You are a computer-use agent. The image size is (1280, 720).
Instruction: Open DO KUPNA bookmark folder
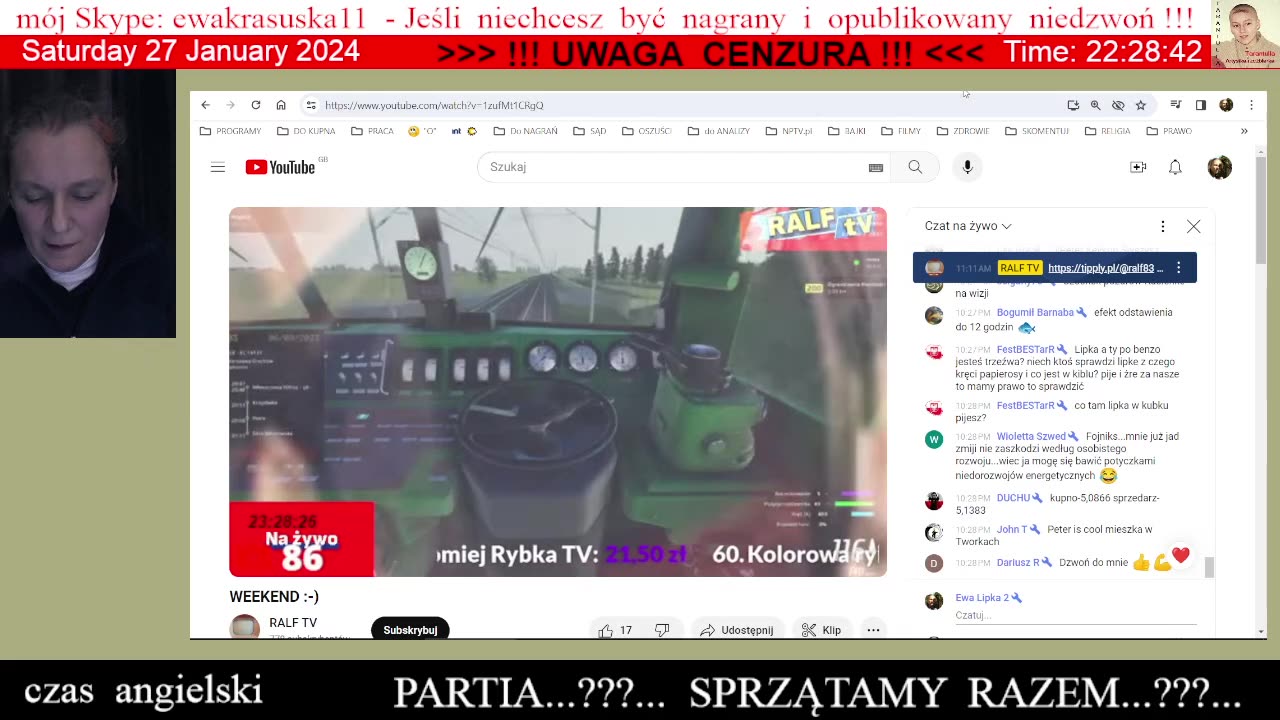[306, 131]
